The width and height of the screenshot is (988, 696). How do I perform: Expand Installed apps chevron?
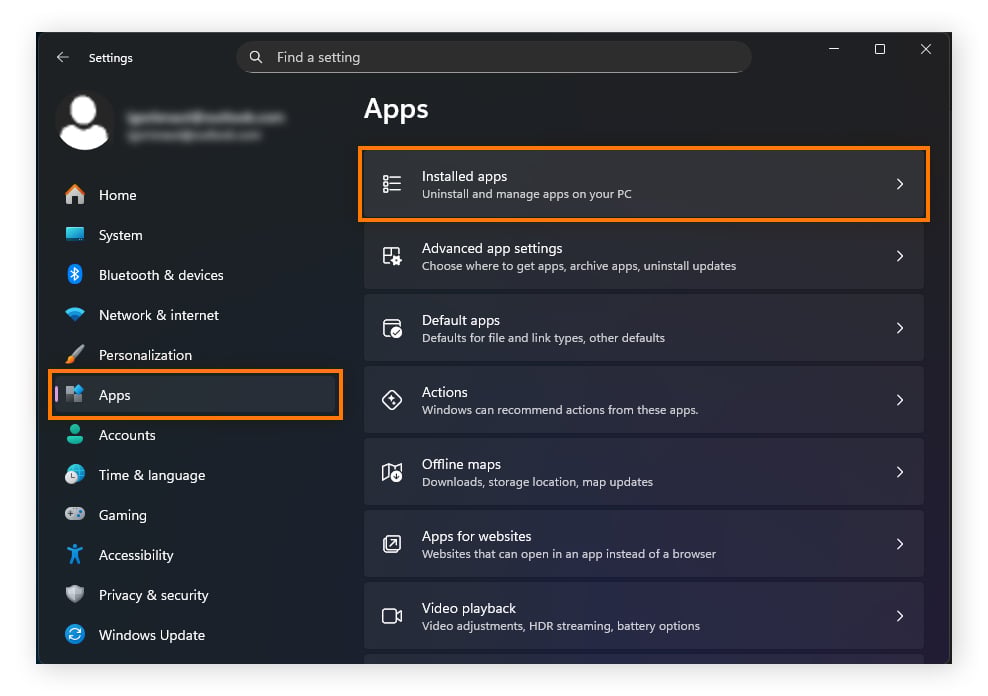click(x=900, y=184)
